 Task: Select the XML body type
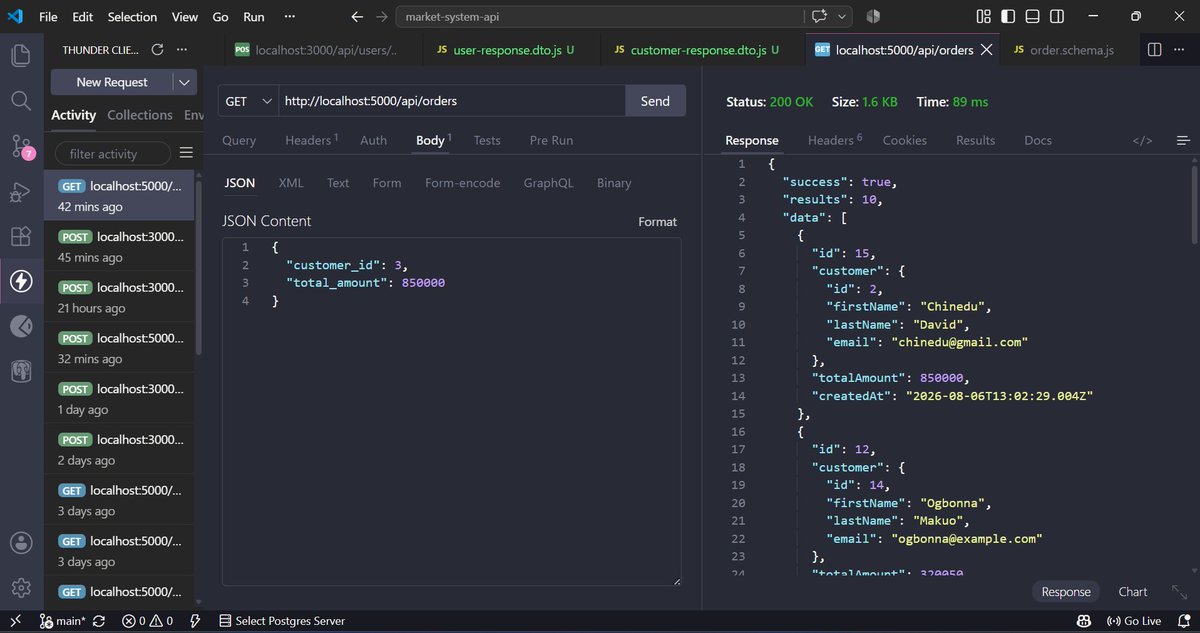291,183
